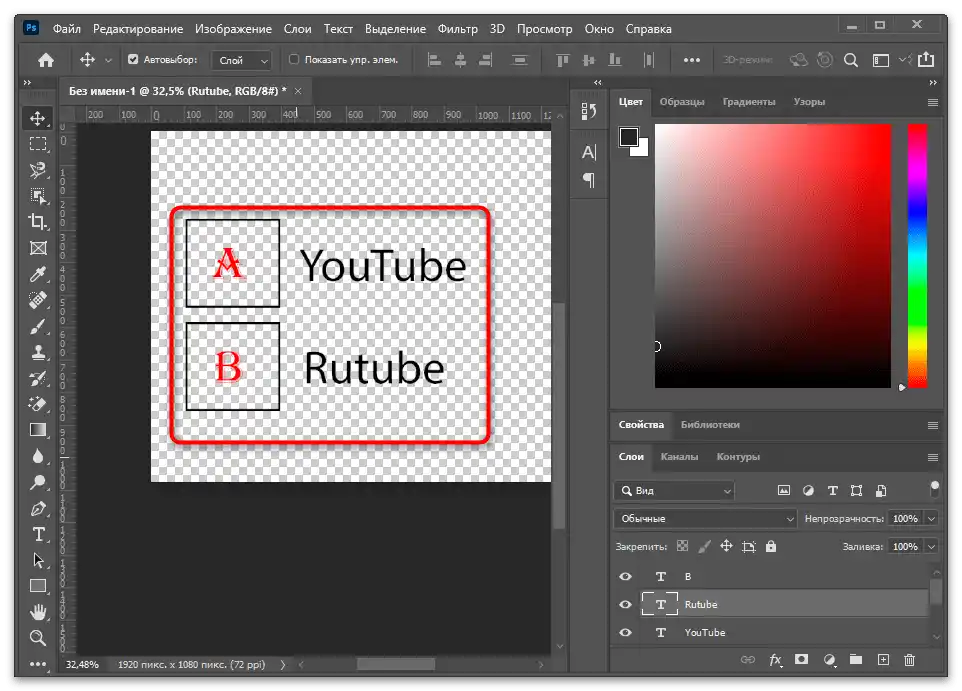This screenshot has height=691, width=962.
Task: Click the Home icon in options bar
Action: pos(46,60)
